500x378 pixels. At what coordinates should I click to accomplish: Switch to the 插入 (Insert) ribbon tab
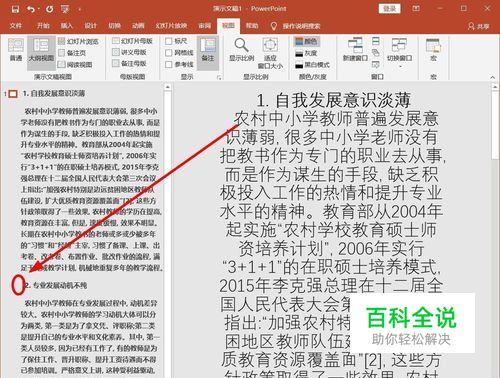(67, 26)
